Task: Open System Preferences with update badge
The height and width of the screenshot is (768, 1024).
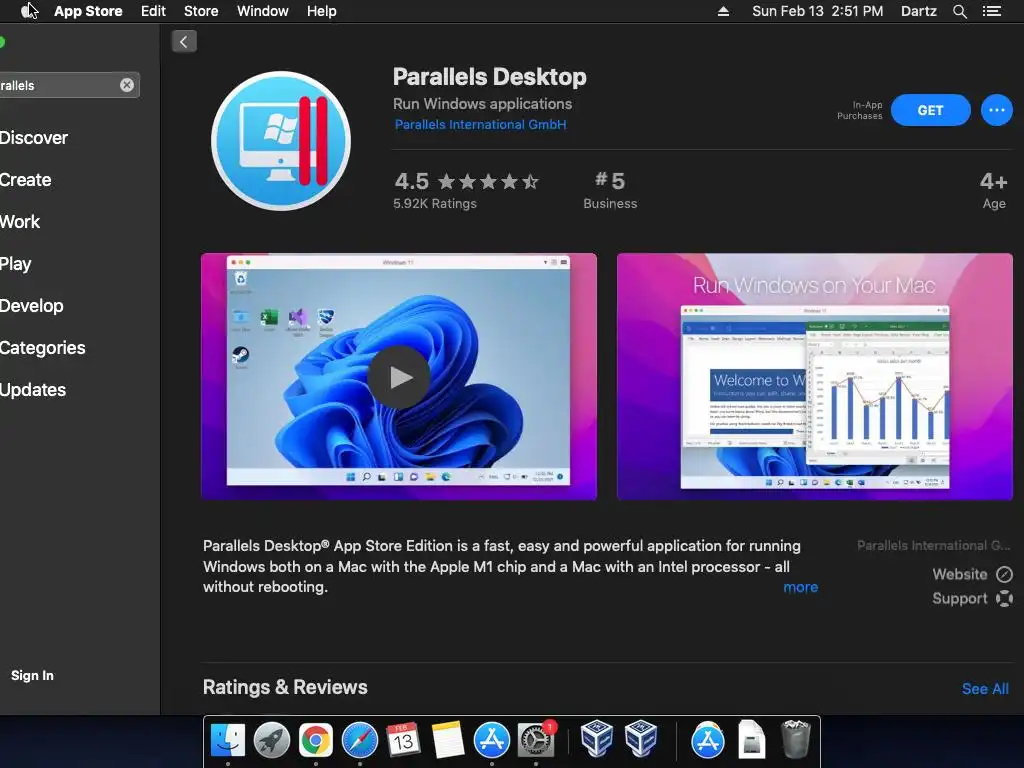Action: coord(536,740)
